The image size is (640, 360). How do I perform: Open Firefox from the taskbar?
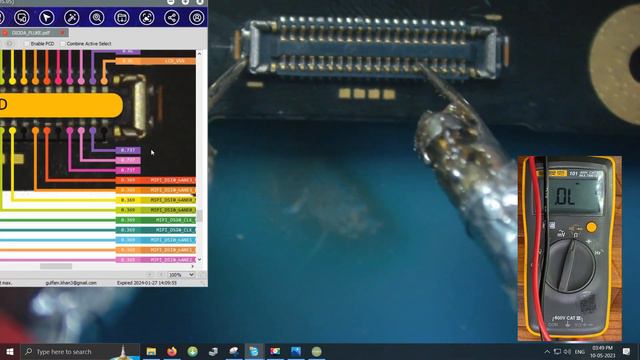(172, 351)
